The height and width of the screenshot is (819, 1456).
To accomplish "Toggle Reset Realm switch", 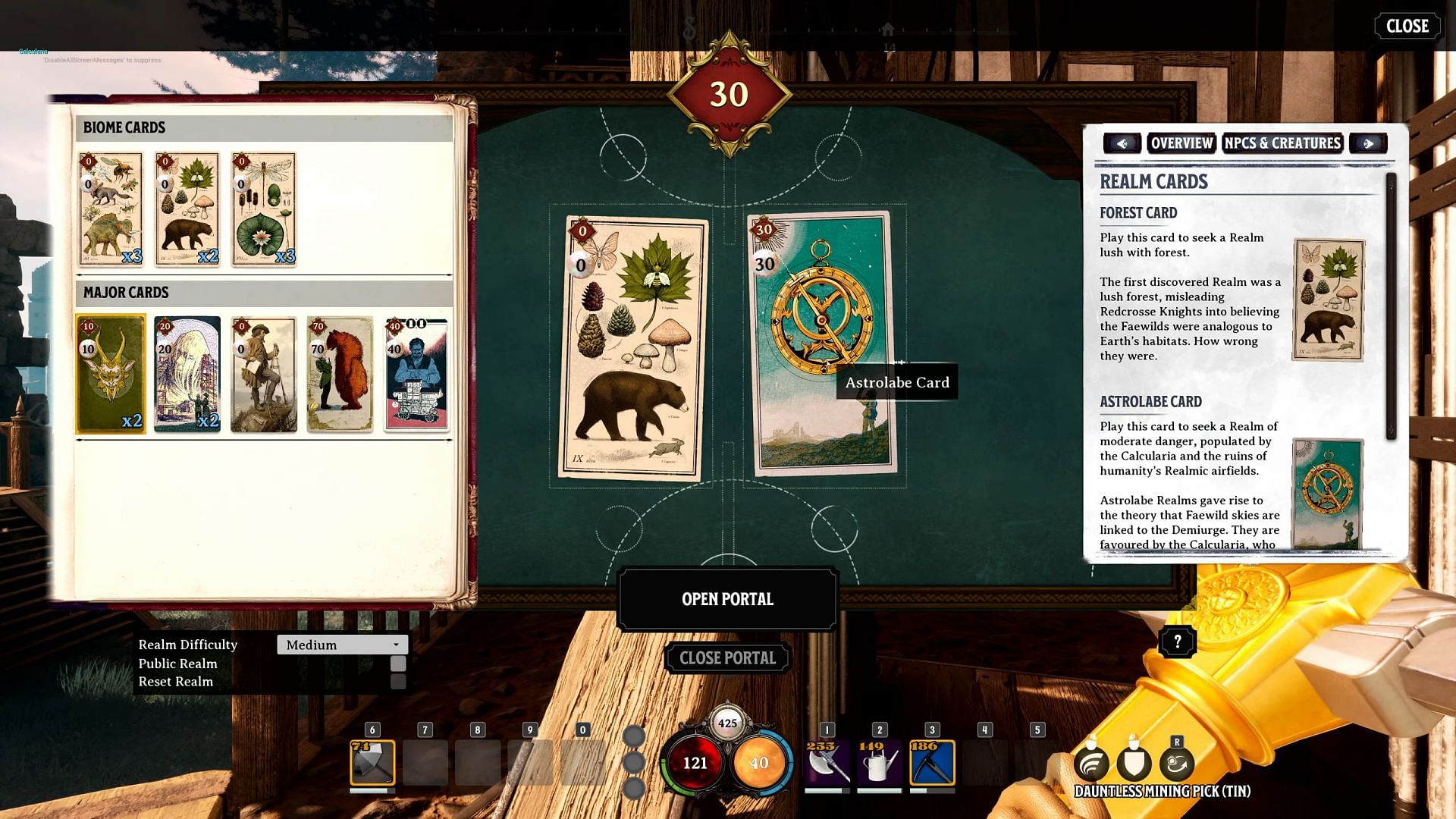I will click(x=400, y=681).
